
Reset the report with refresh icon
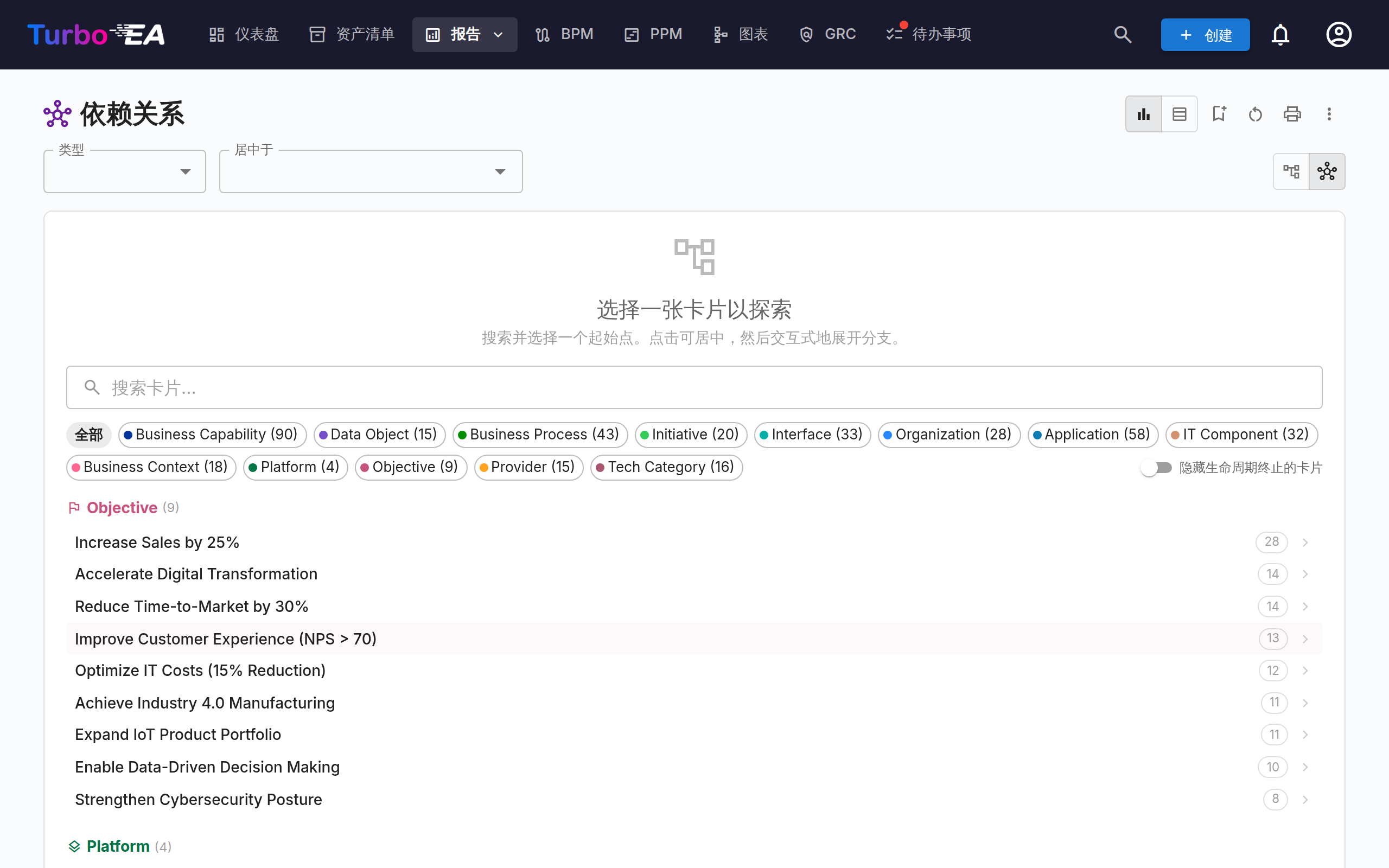1256,114
